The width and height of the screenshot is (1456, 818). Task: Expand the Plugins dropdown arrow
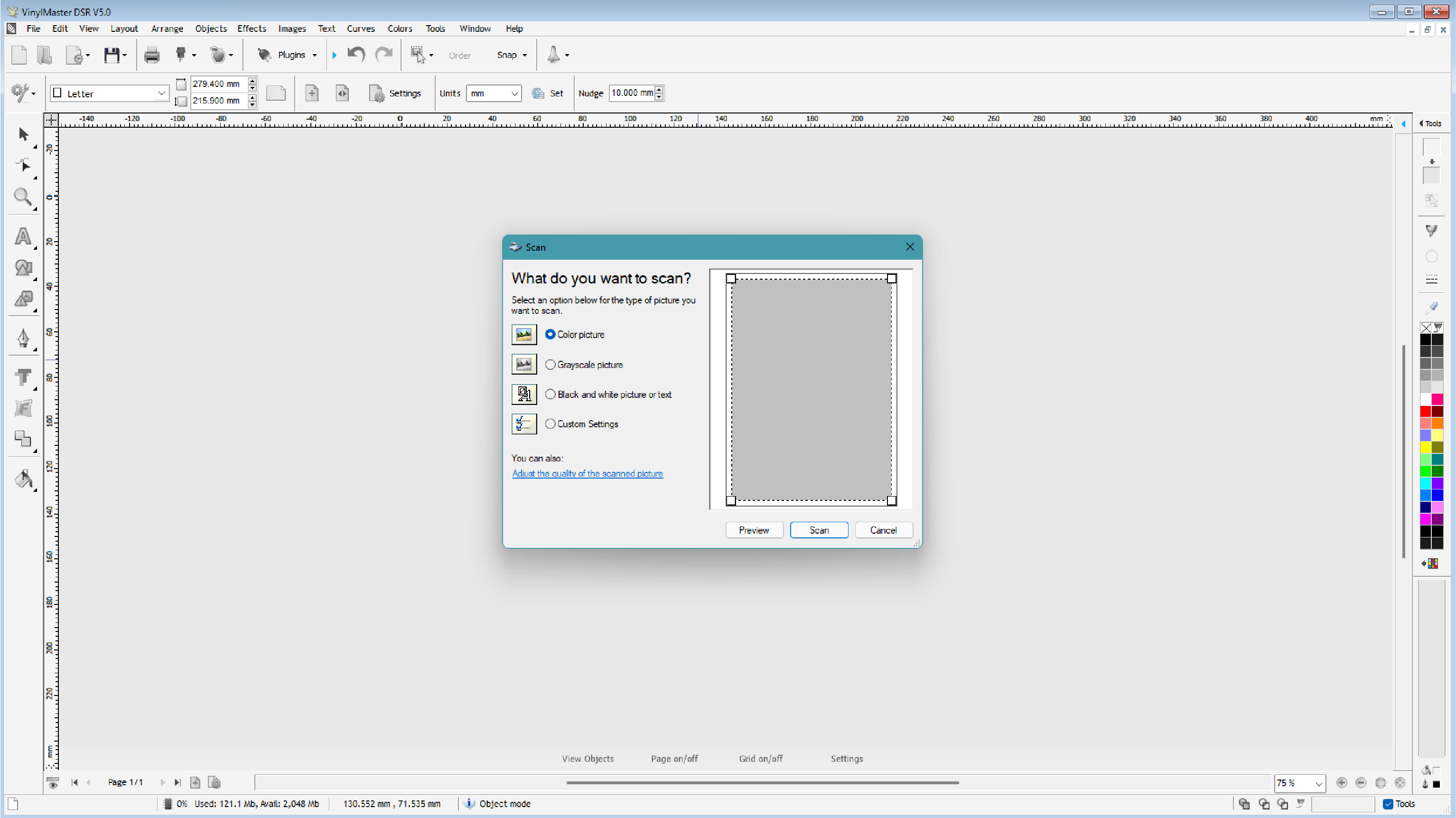tap(315, 56)
